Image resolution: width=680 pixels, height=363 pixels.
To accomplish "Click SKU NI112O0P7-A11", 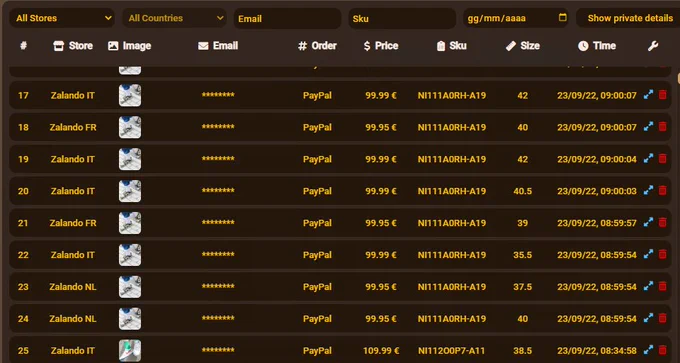I will point(451,350).
